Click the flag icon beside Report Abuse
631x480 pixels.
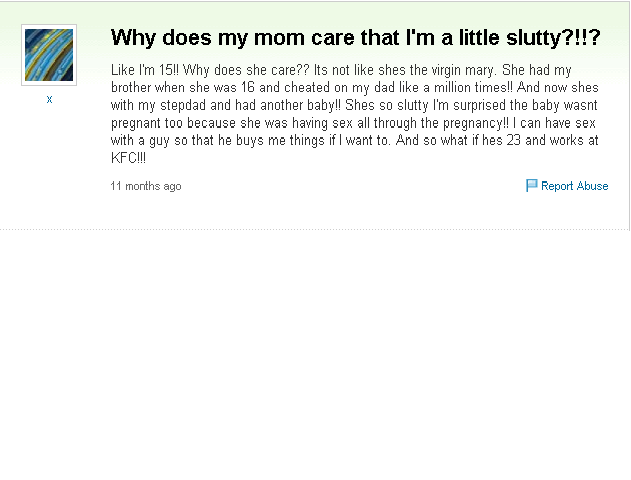(532, 186)
